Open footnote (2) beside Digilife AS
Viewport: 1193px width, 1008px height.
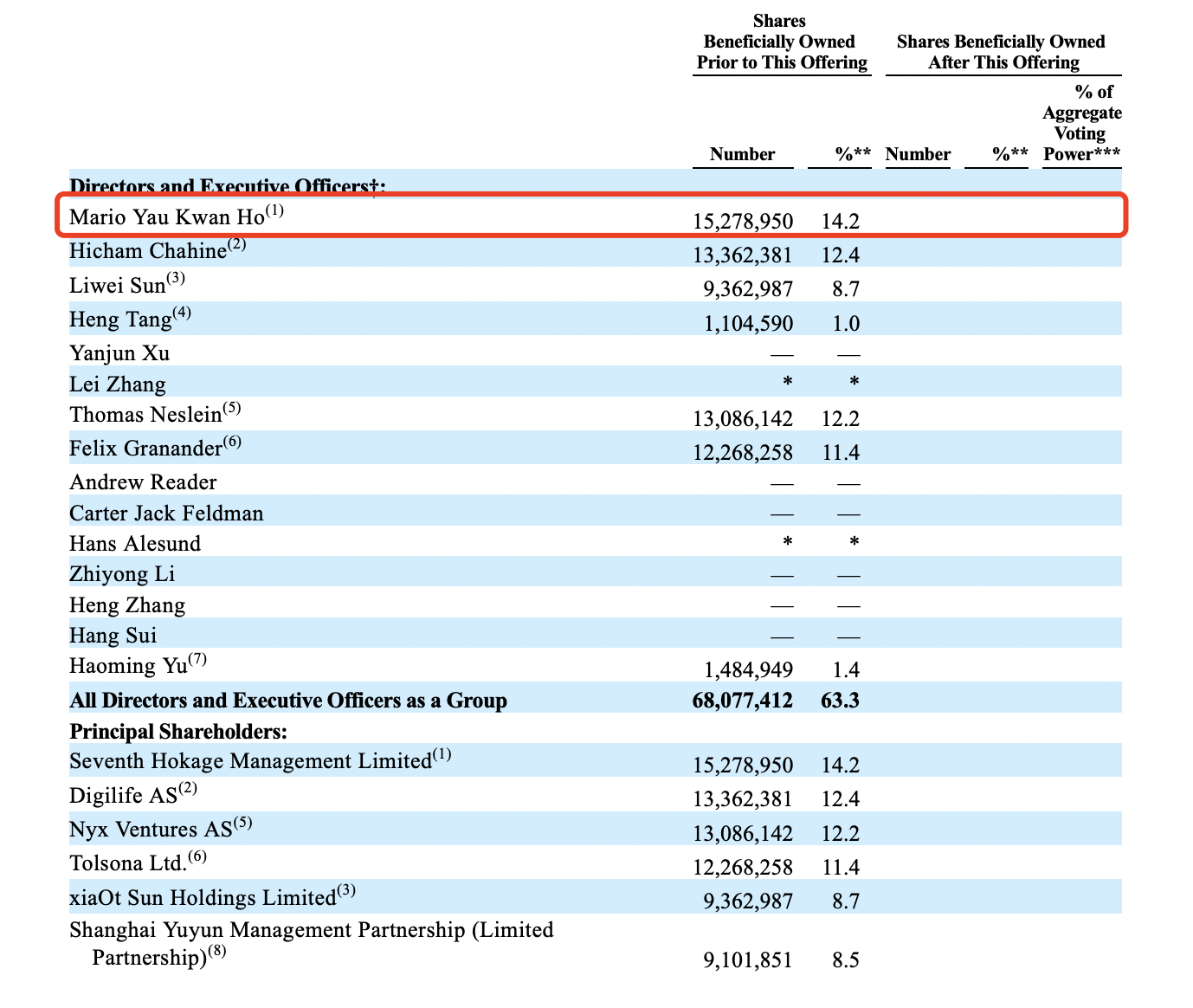(188, 789)
